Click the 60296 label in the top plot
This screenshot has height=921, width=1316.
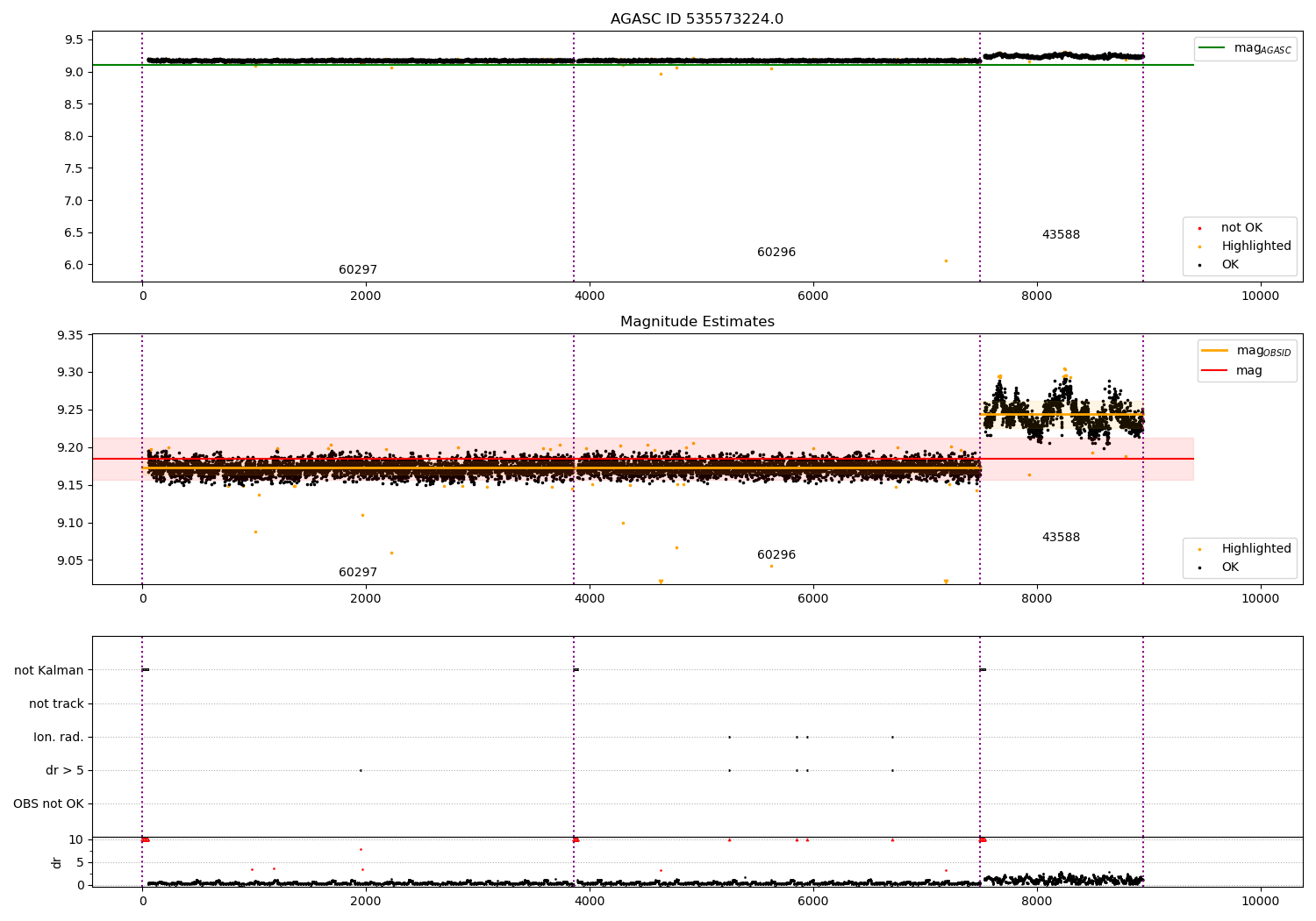pyautogui.click(x=776, y=253)
